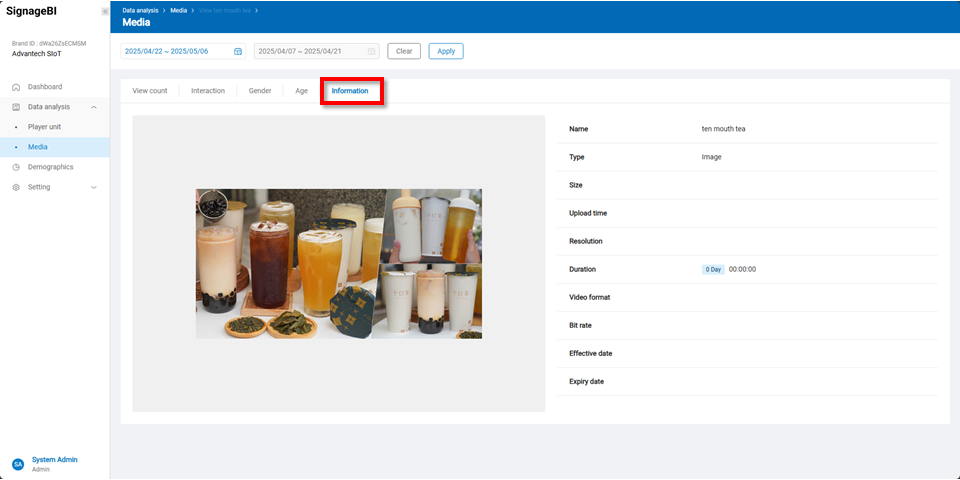Viewport: 960px width, 480px height.
Task: Click the Demographics pie chart icon
Action: [x=16, y=167]
